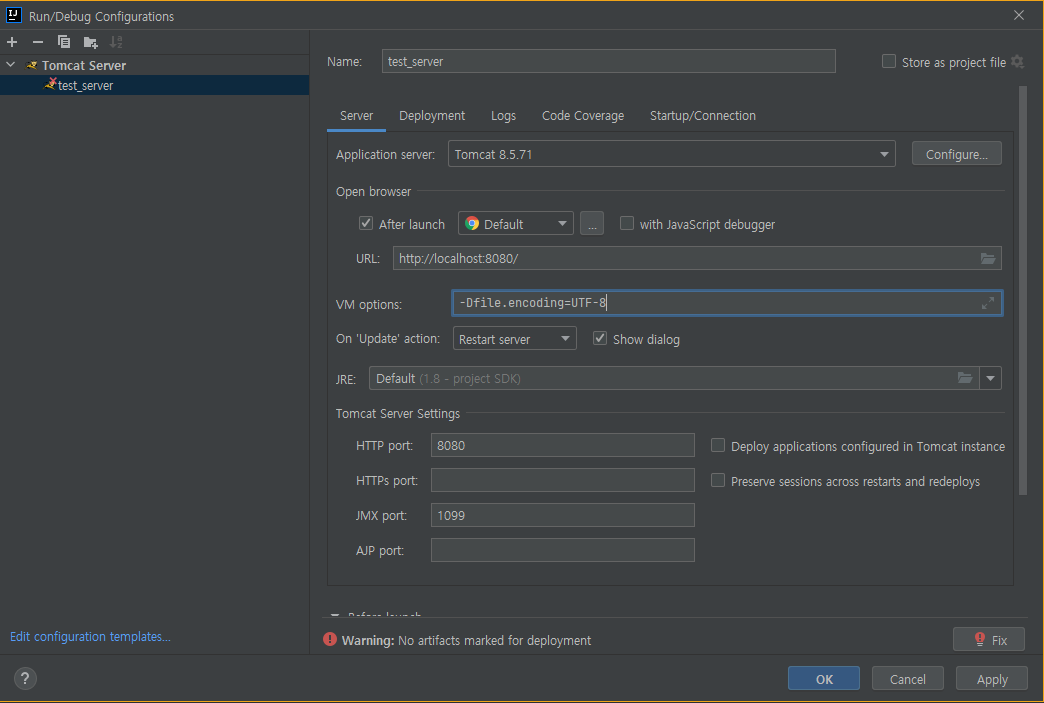Click the Tomcat Server group icon
The width and height of the screenshot is (1044, 703).
[x=31, y=65]
